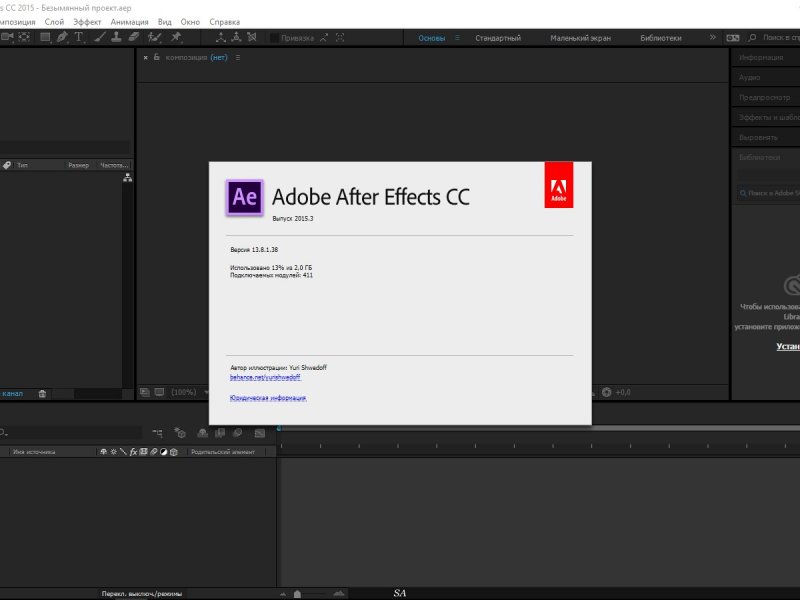The image size is (800, 600).
Task: Toggle the 3D layer column header
Action: tap(174, 452)
